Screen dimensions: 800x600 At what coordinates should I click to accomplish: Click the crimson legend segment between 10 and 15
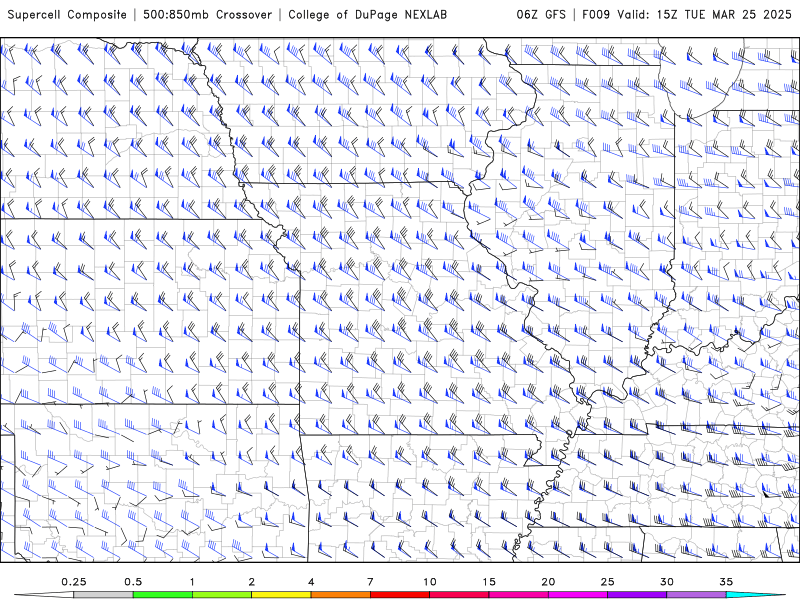pyautogui.click(x=459, y=595)
